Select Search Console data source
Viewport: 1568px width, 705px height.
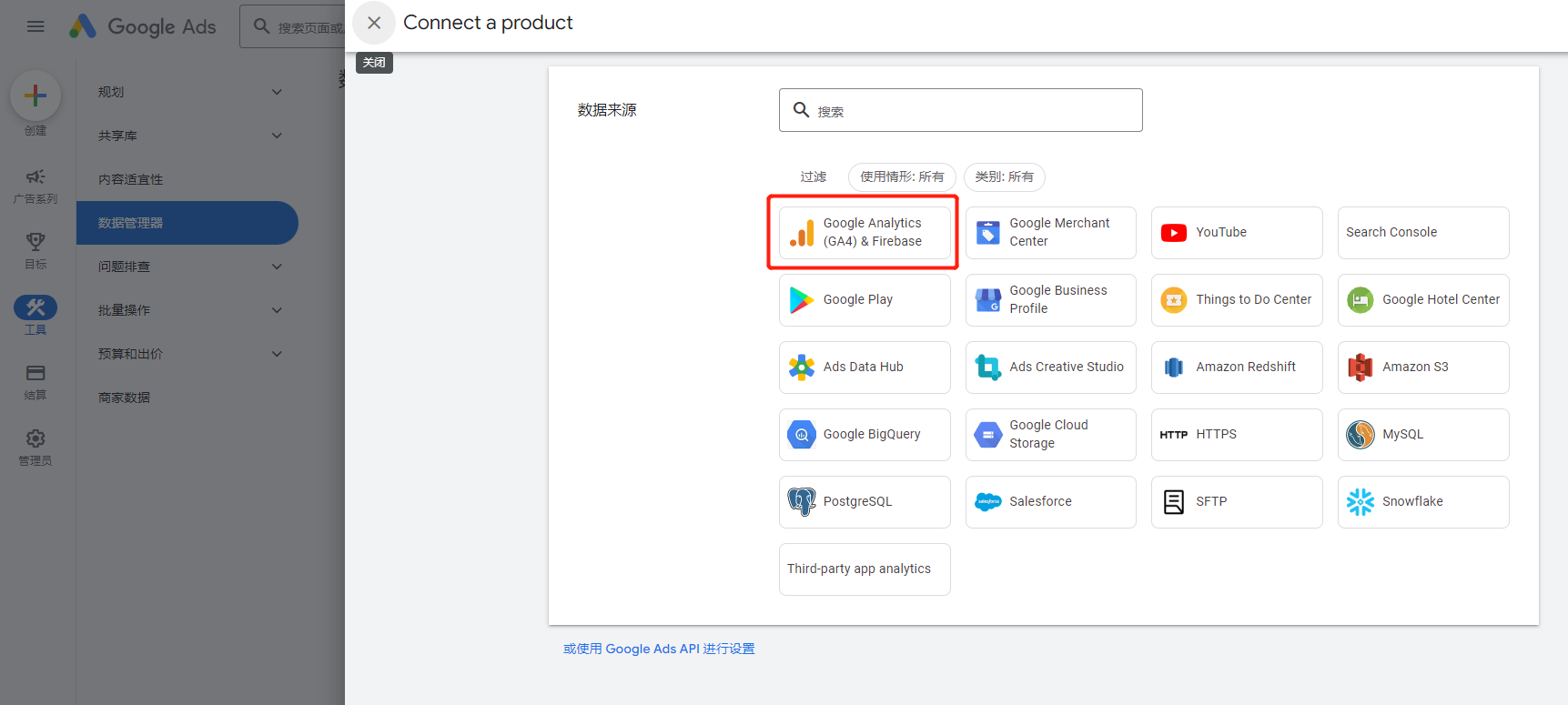click(x=1423, y=233)
